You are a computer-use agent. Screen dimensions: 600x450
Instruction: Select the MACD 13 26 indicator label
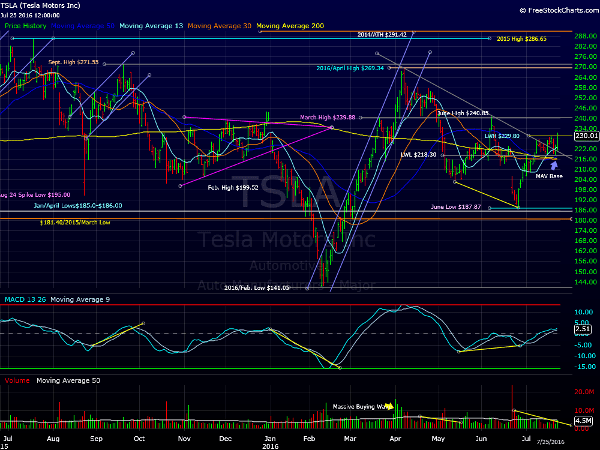click(x=25, y=299)
